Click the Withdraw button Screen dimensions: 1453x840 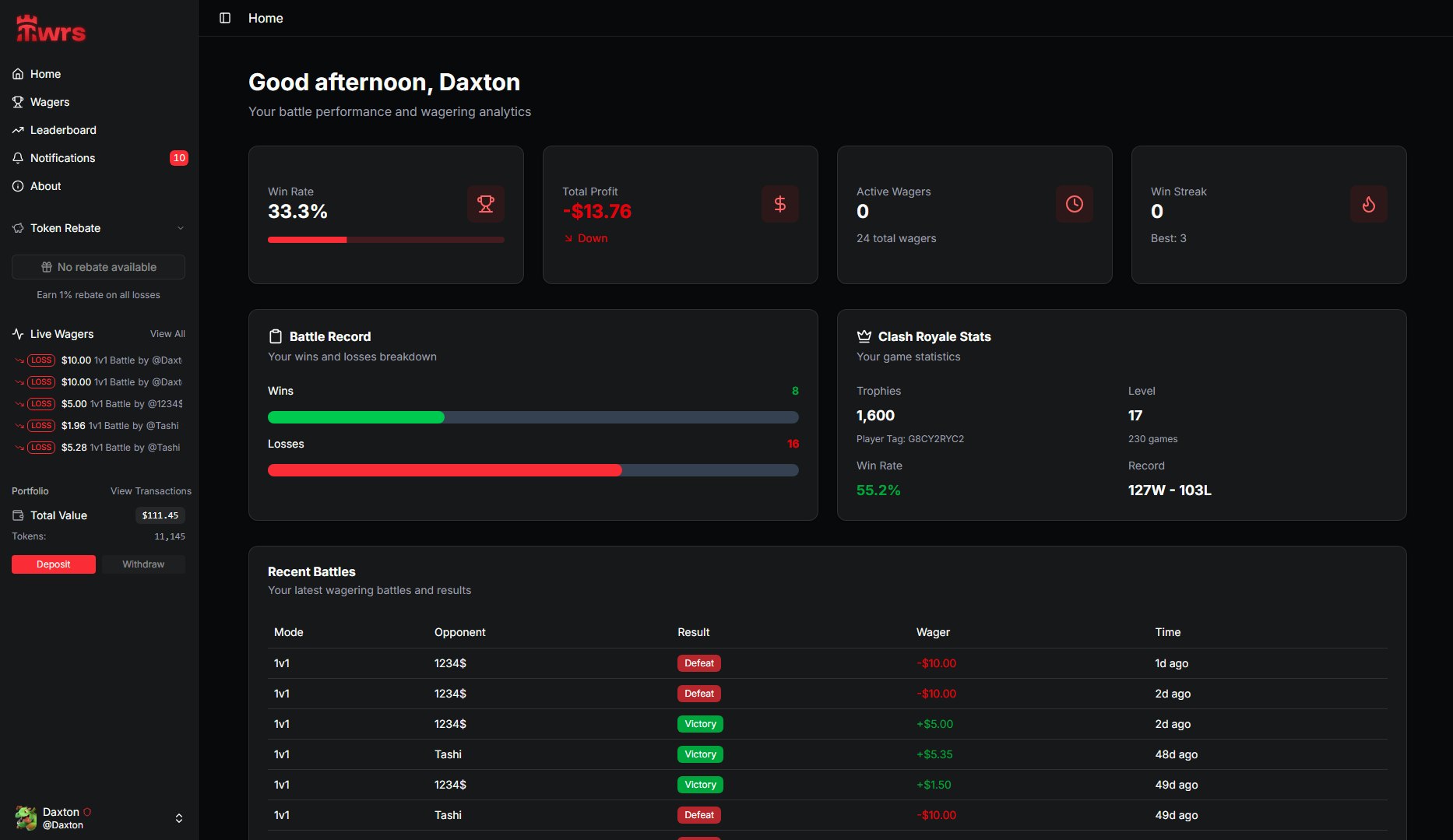(x=143, y=564)
